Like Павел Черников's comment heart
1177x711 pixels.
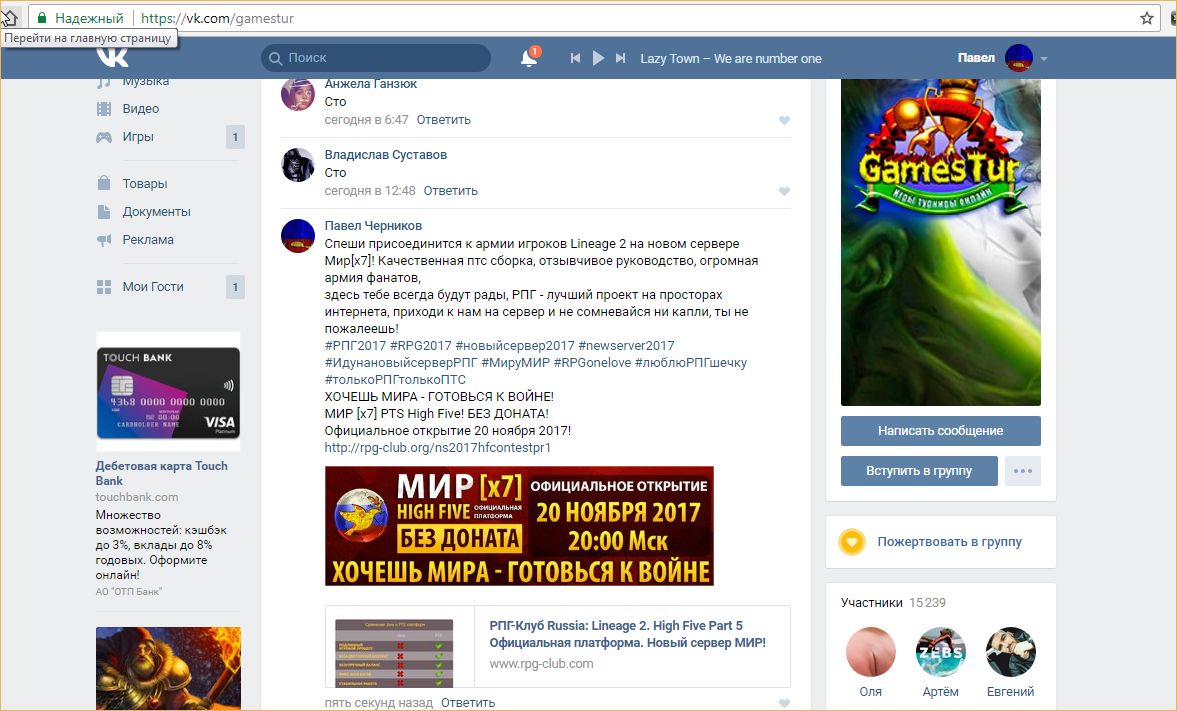pyautogui.click(x=784, y=704)
